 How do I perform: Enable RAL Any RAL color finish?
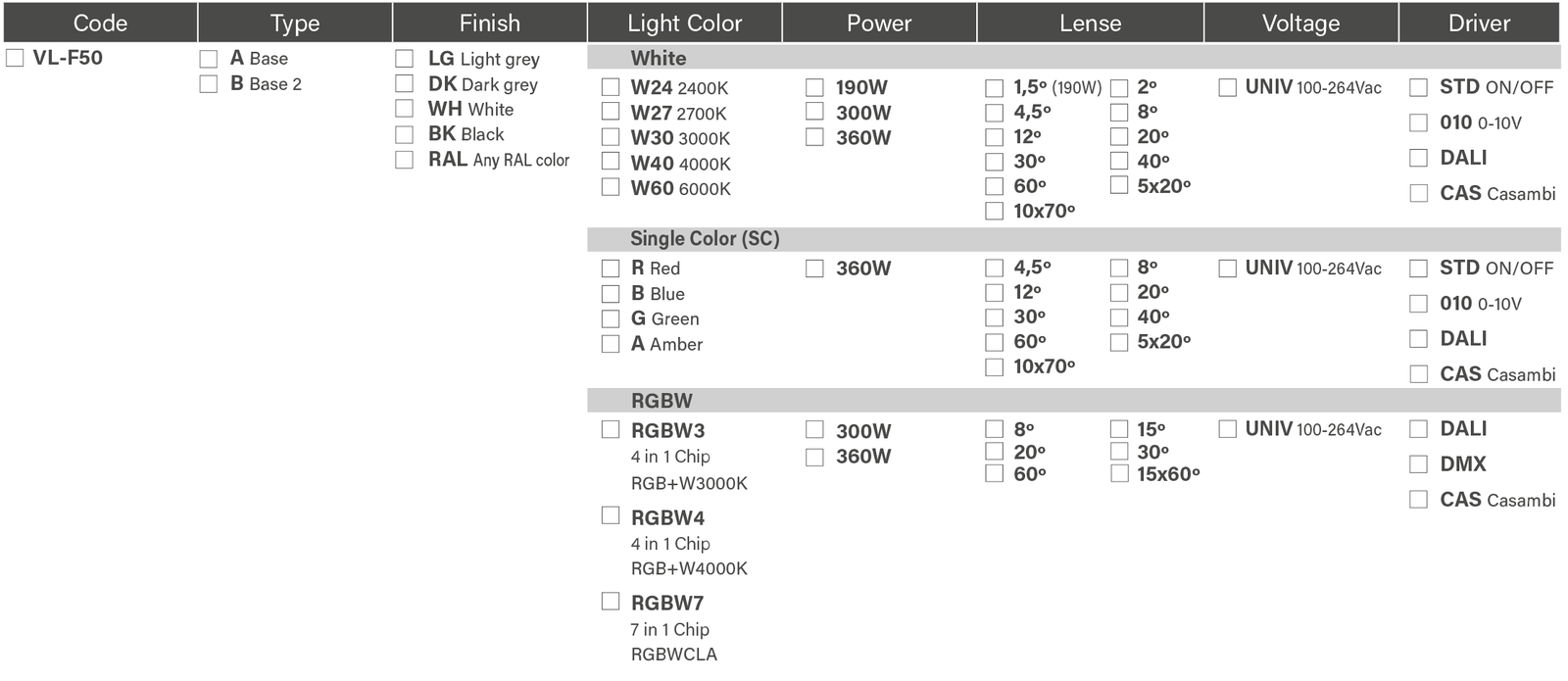click(404, 160)
